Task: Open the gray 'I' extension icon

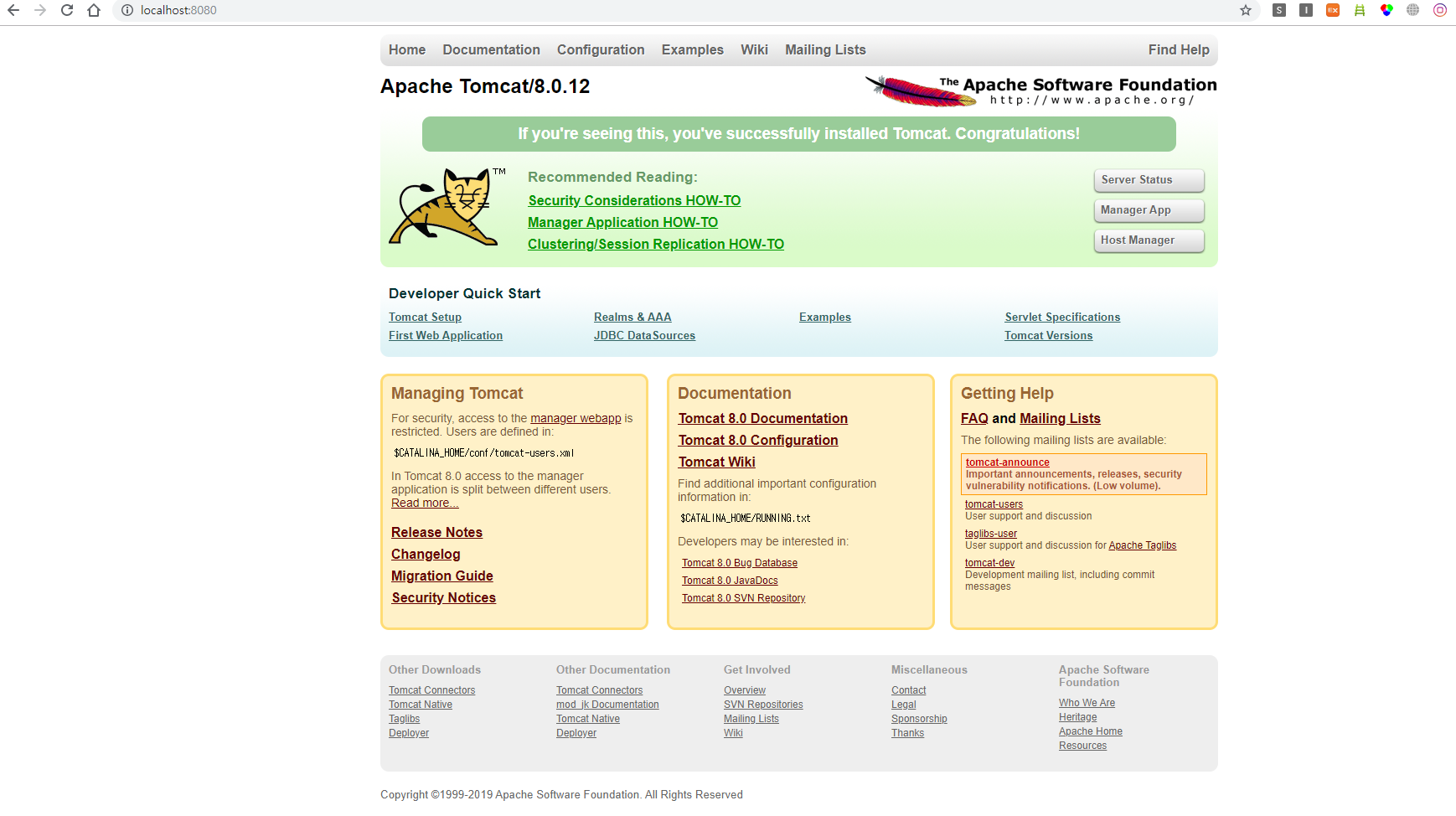Action: tap(1306, 10)
